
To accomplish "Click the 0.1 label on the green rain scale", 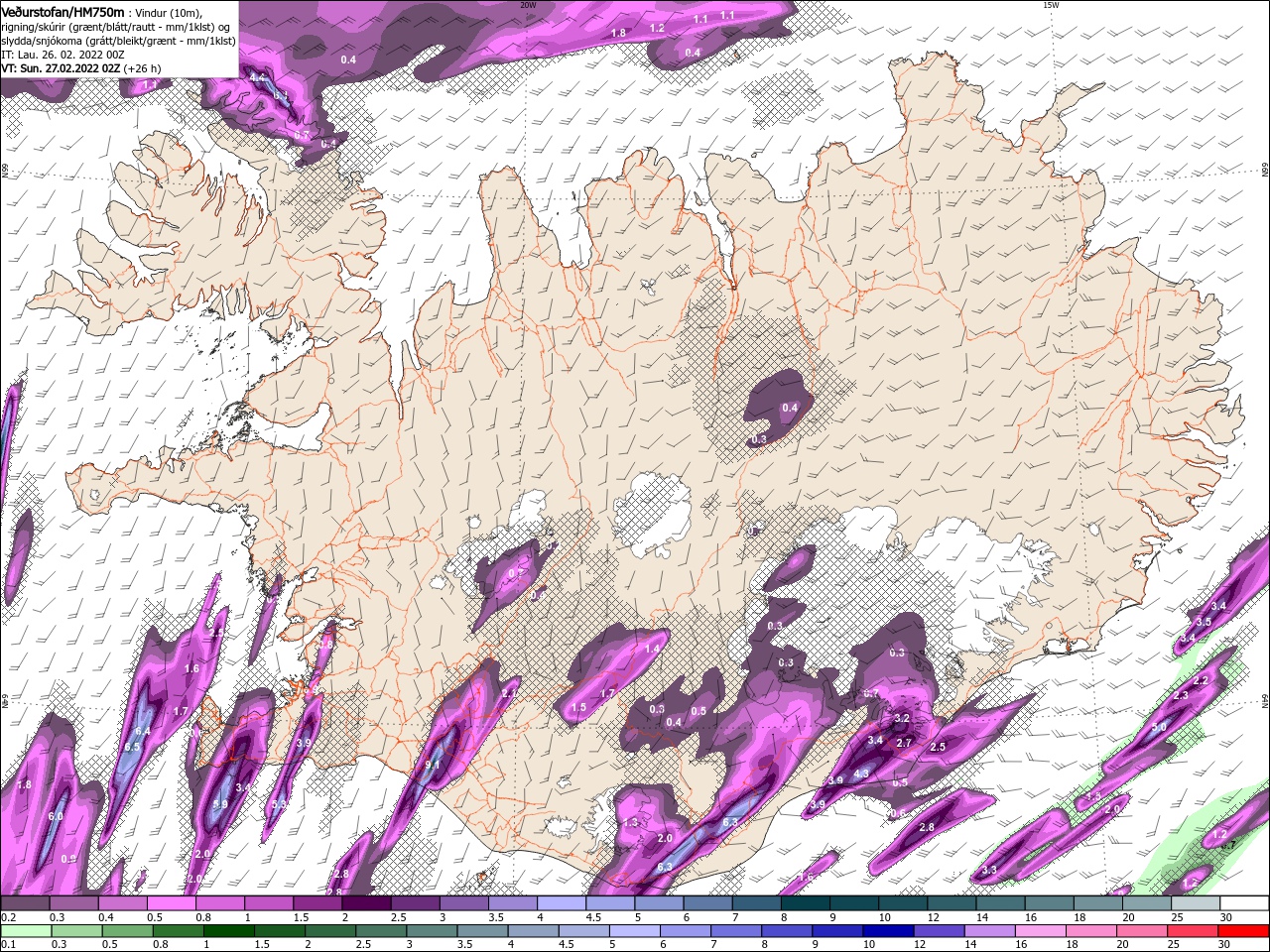I will 8,945.
